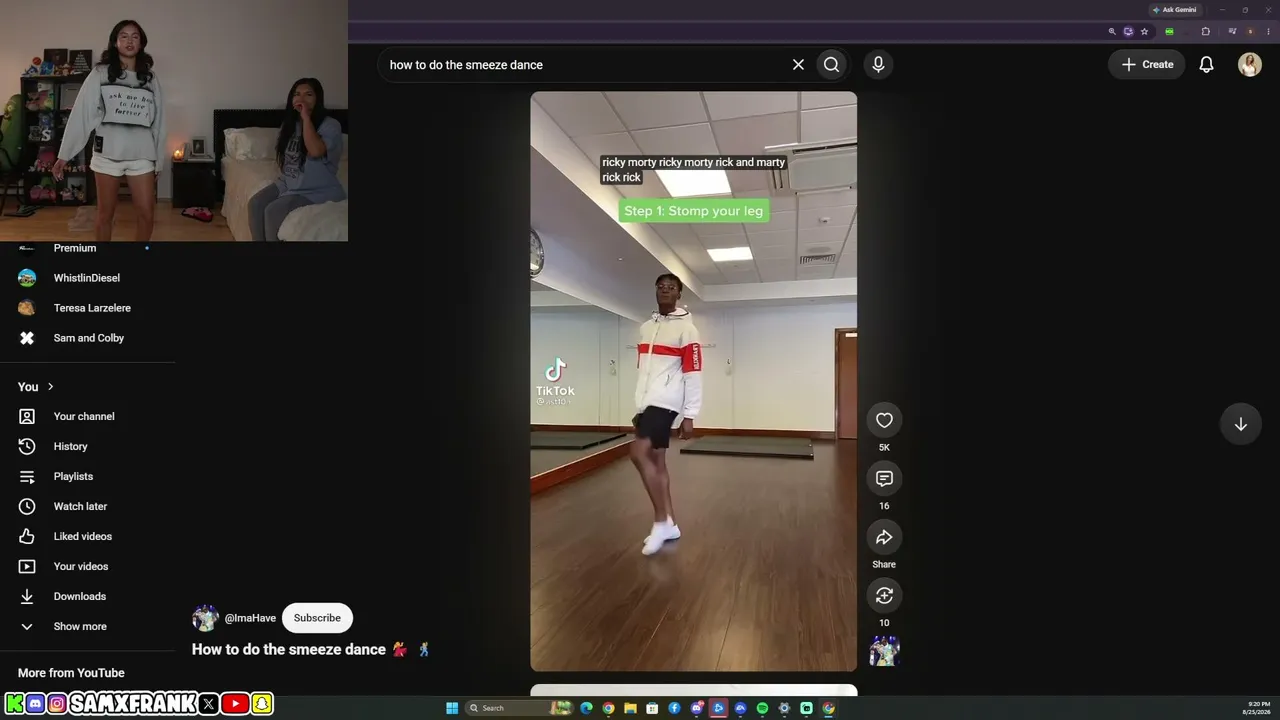Screen dimensions: 1280x720
Task: Open taskbar clock and date
Action: 1258,708
